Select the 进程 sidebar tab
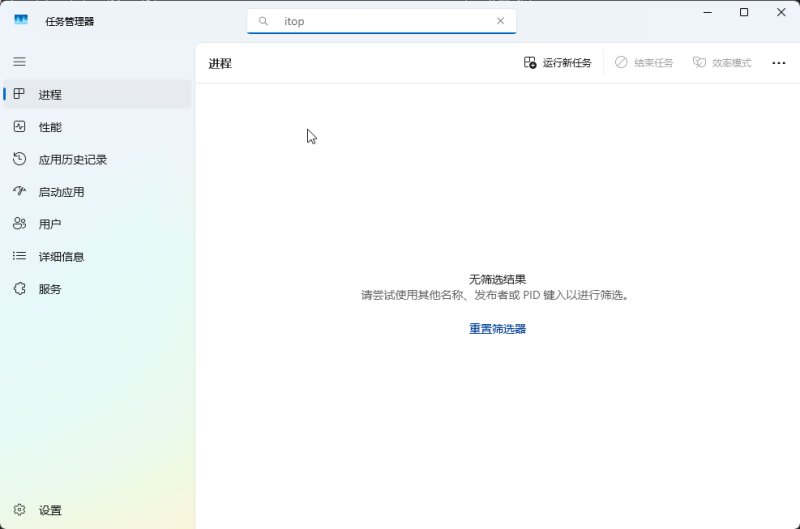The image size is (800, 529). pos(97,94)
